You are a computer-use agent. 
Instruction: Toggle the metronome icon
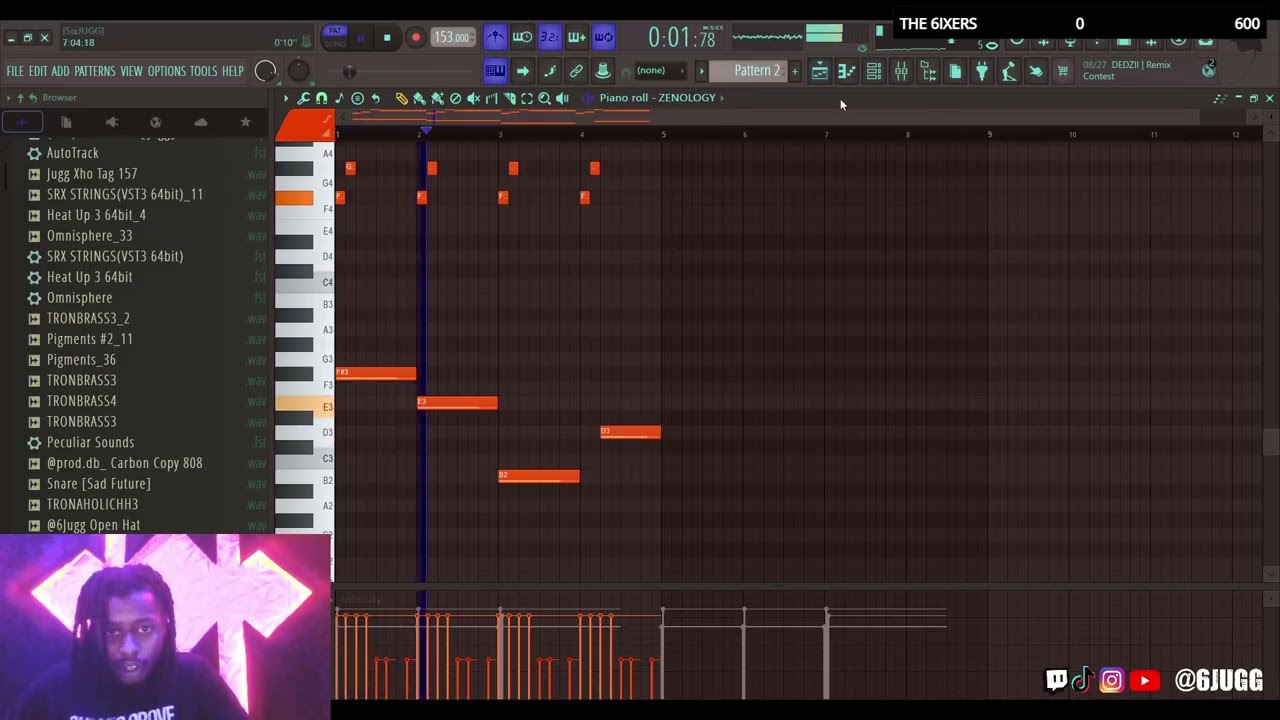(495, 37)
